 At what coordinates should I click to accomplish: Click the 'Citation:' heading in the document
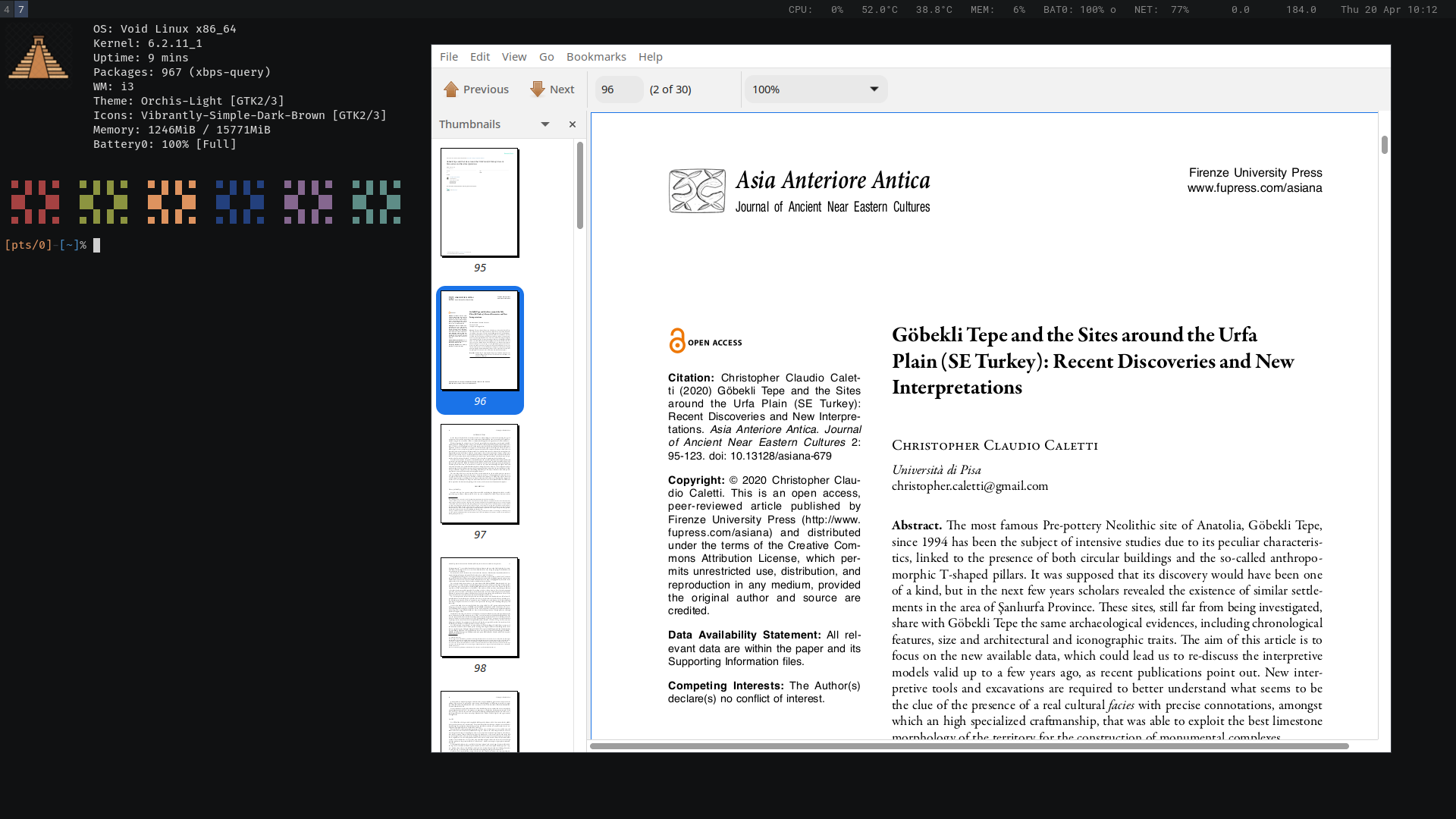tap(691, 378)
